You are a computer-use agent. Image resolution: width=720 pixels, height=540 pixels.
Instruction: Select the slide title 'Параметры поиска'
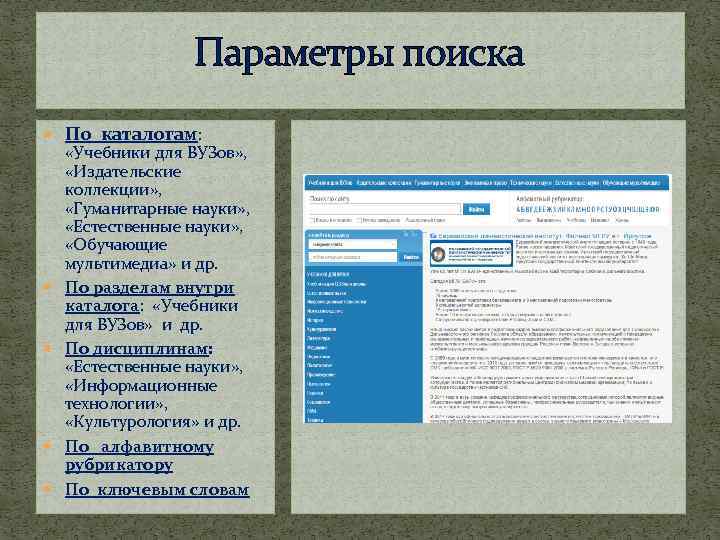pos(360,55)
